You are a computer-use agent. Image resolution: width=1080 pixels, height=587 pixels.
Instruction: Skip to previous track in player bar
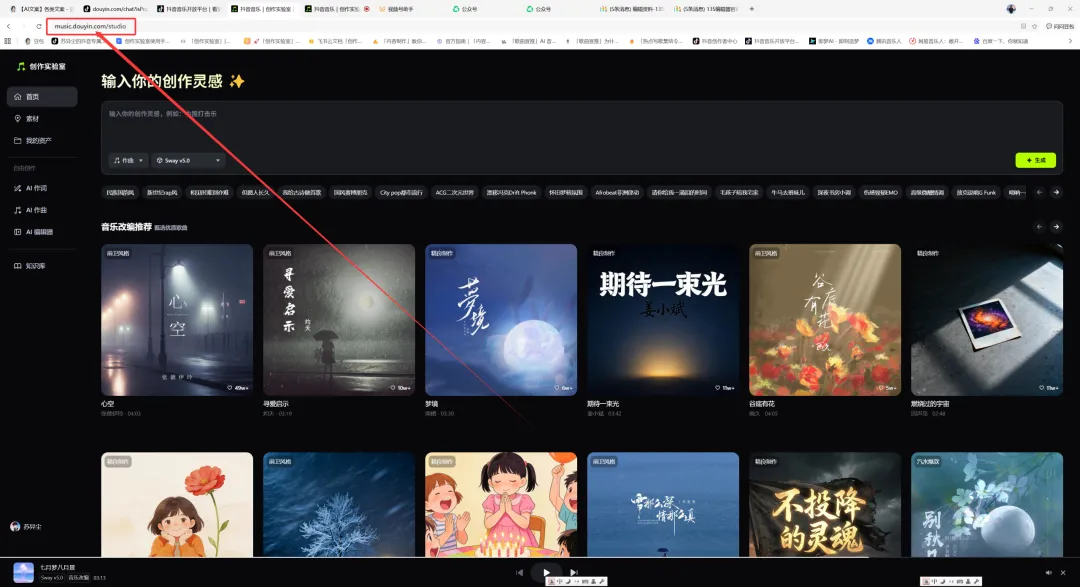pyautogui.click(x=519, y=573)
